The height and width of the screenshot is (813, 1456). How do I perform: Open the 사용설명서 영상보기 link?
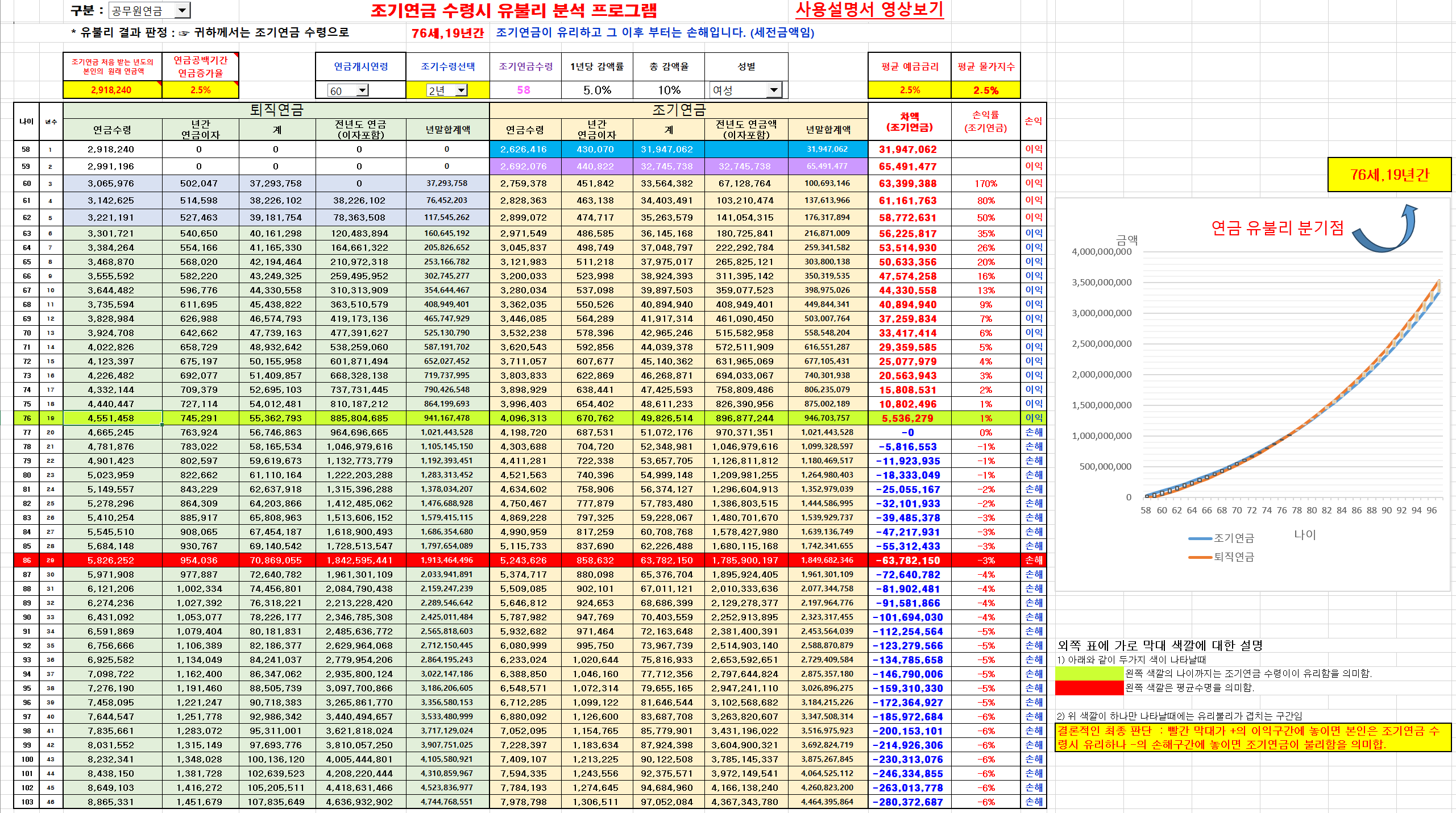pos(869,10)
